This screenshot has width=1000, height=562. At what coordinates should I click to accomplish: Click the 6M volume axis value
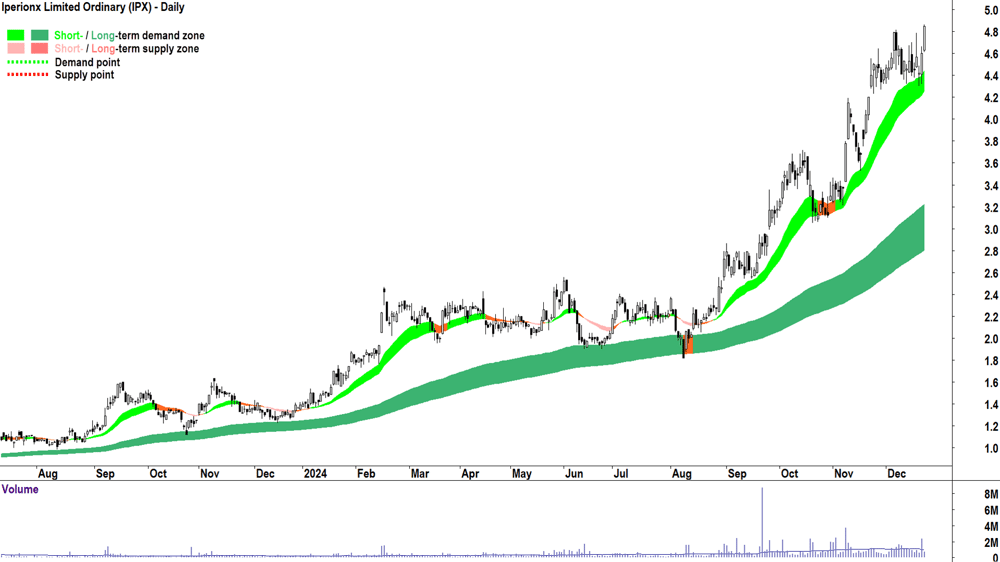tap(991, 510)
